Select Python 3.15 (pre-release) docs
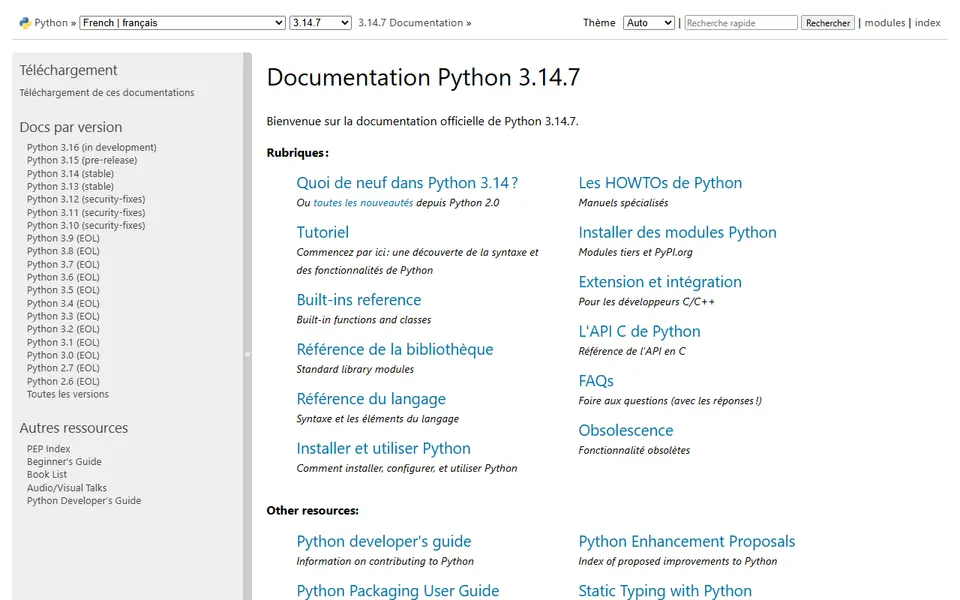This screenshot has height=600, width=960. pyautogui.click(x=82, y=160)
